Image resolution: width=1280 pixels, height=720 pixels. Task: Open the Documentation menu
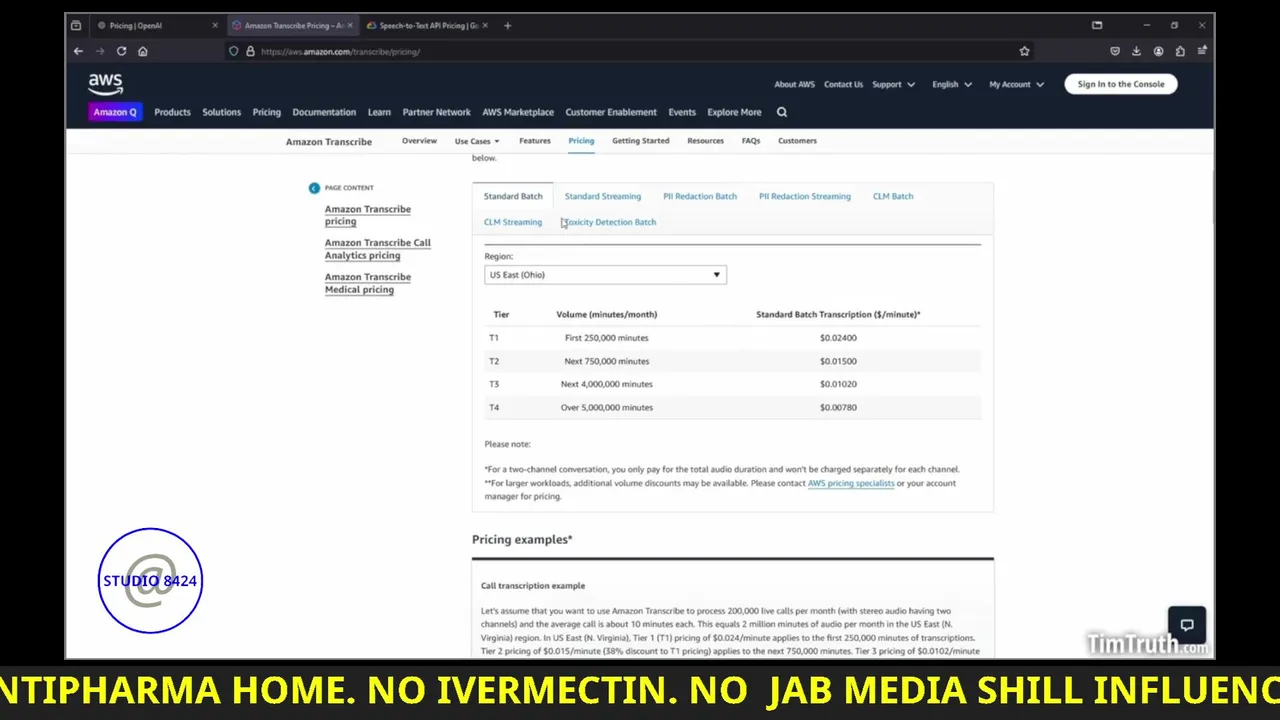point(324,112)
